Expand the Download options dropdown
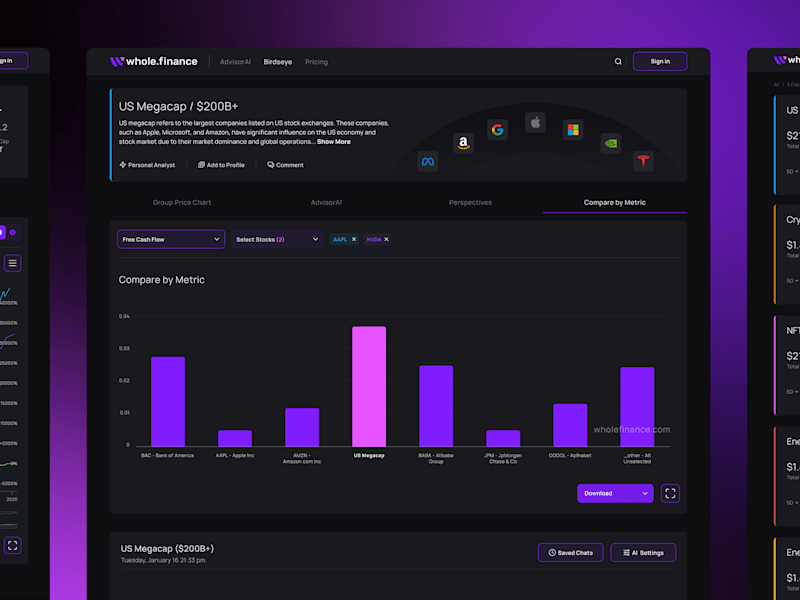Viewport: 800px width, 600px height. [615, 493]
